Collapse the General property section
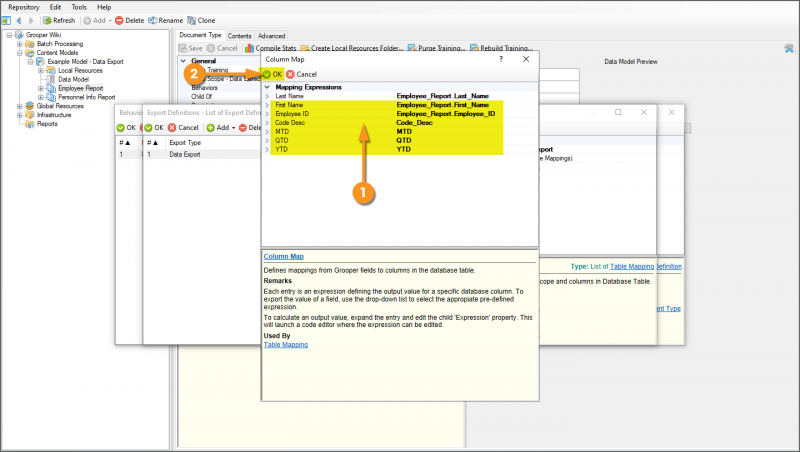Screen dimensions: 800x452 click(x=183, y=61)
